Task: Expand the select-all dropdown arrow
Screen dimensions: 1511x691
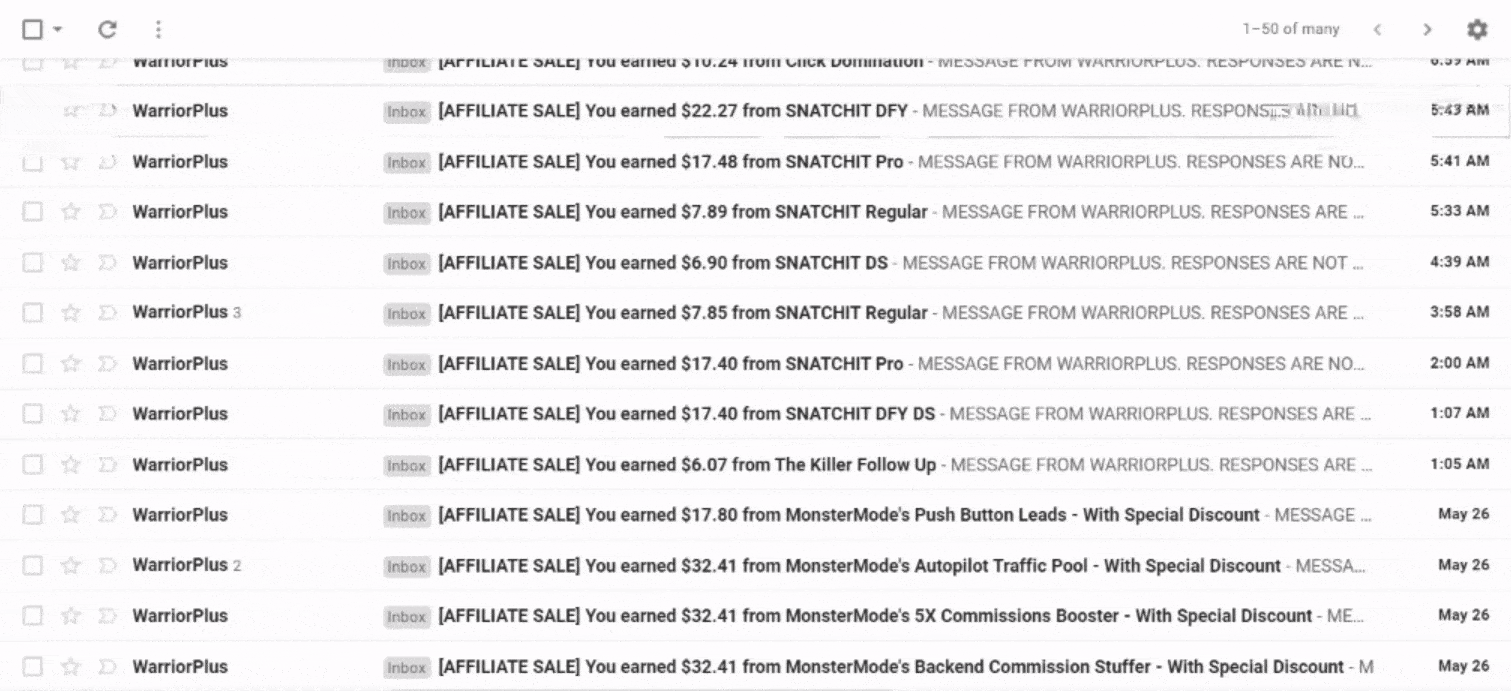Action: click(x=57, y=30)
